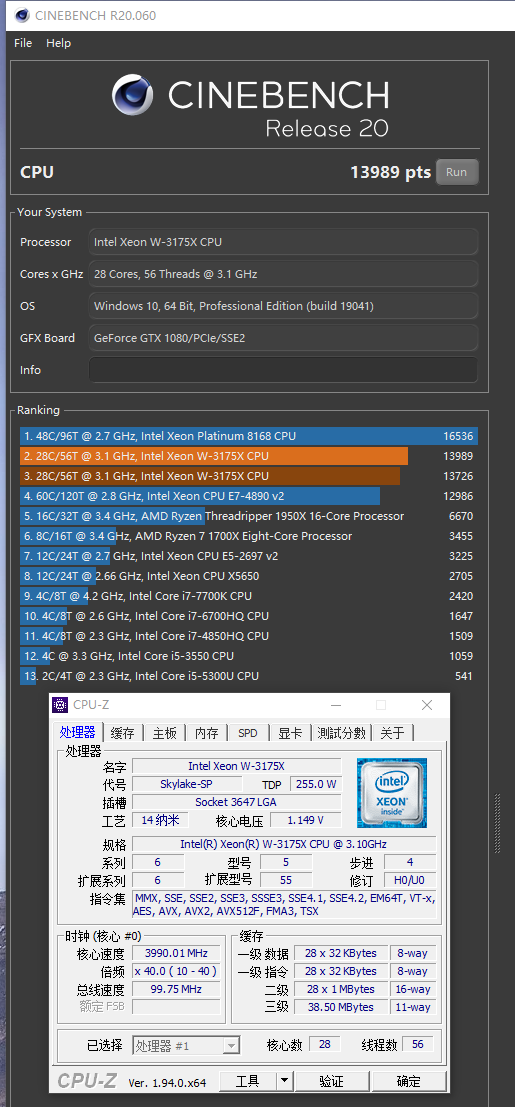Click the 核心电压 value 1.149 V
Viewport: 515px width, 1107px height.
306,820
